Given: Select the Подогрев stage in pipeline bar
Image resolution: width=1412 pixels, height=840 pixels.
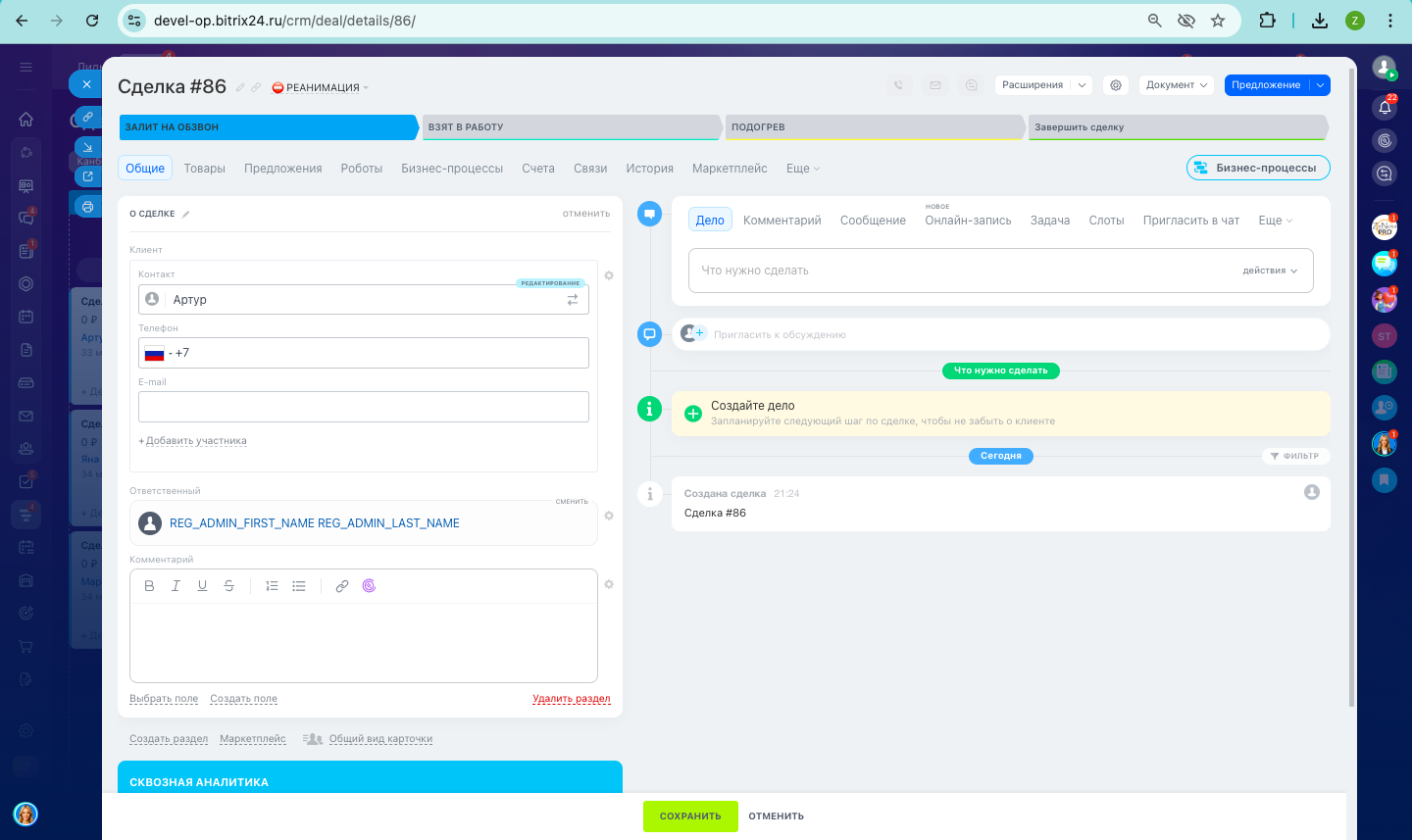Looking at the screenshot, I should coord(873,127).
